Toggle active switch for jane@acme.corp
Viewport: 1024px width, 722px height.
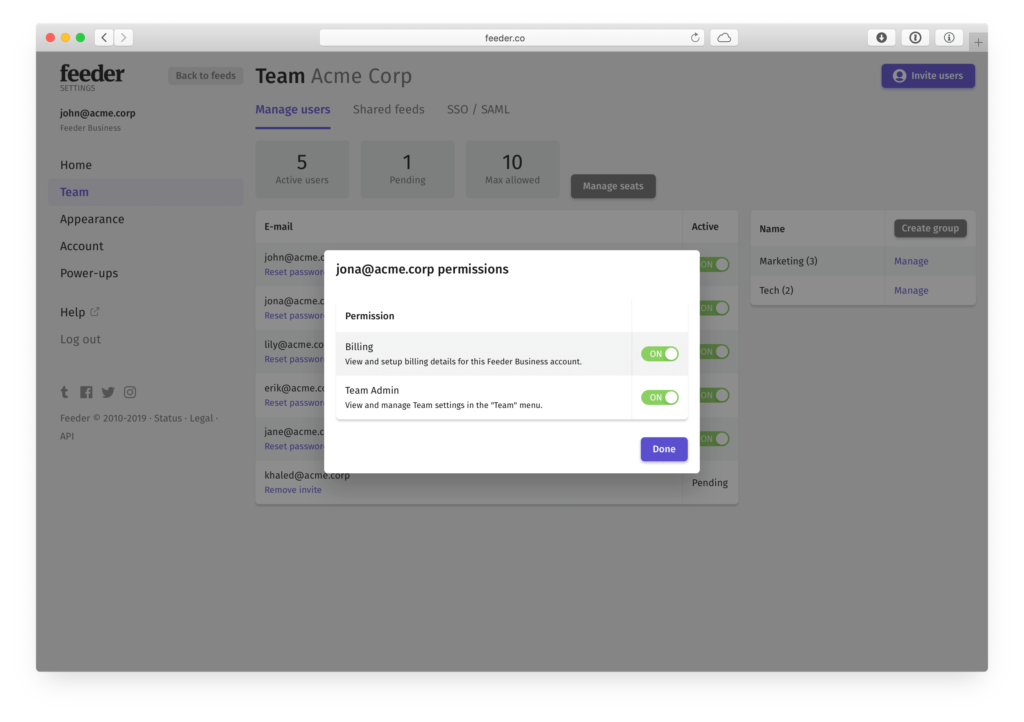(714, 439)
